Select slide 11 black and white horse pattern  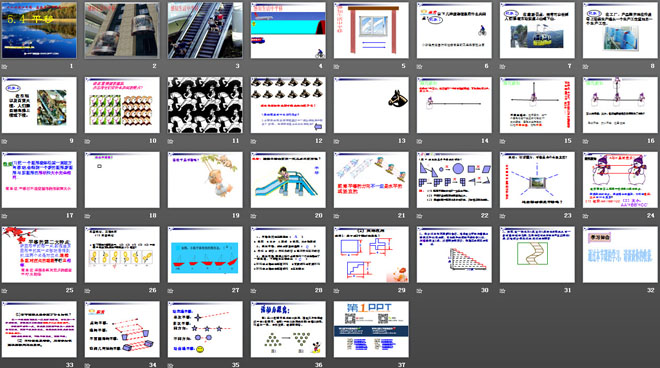205,105
